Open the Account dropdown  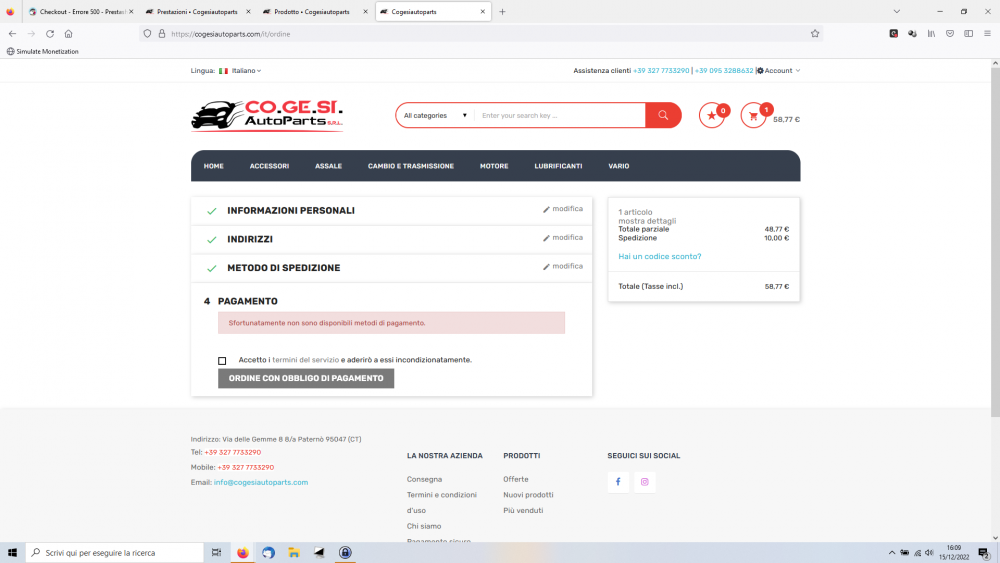[x=778, y=71]
